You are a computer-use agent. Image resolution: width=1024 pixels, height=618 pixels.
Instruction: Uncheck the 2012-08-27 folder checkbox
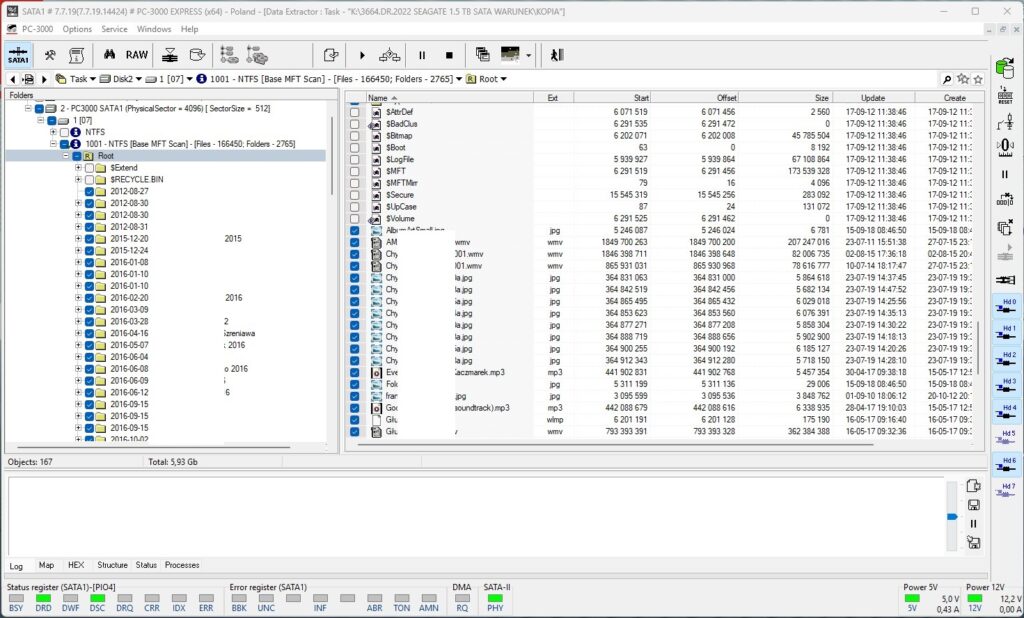pyautogui.click(x=89, y=191)
